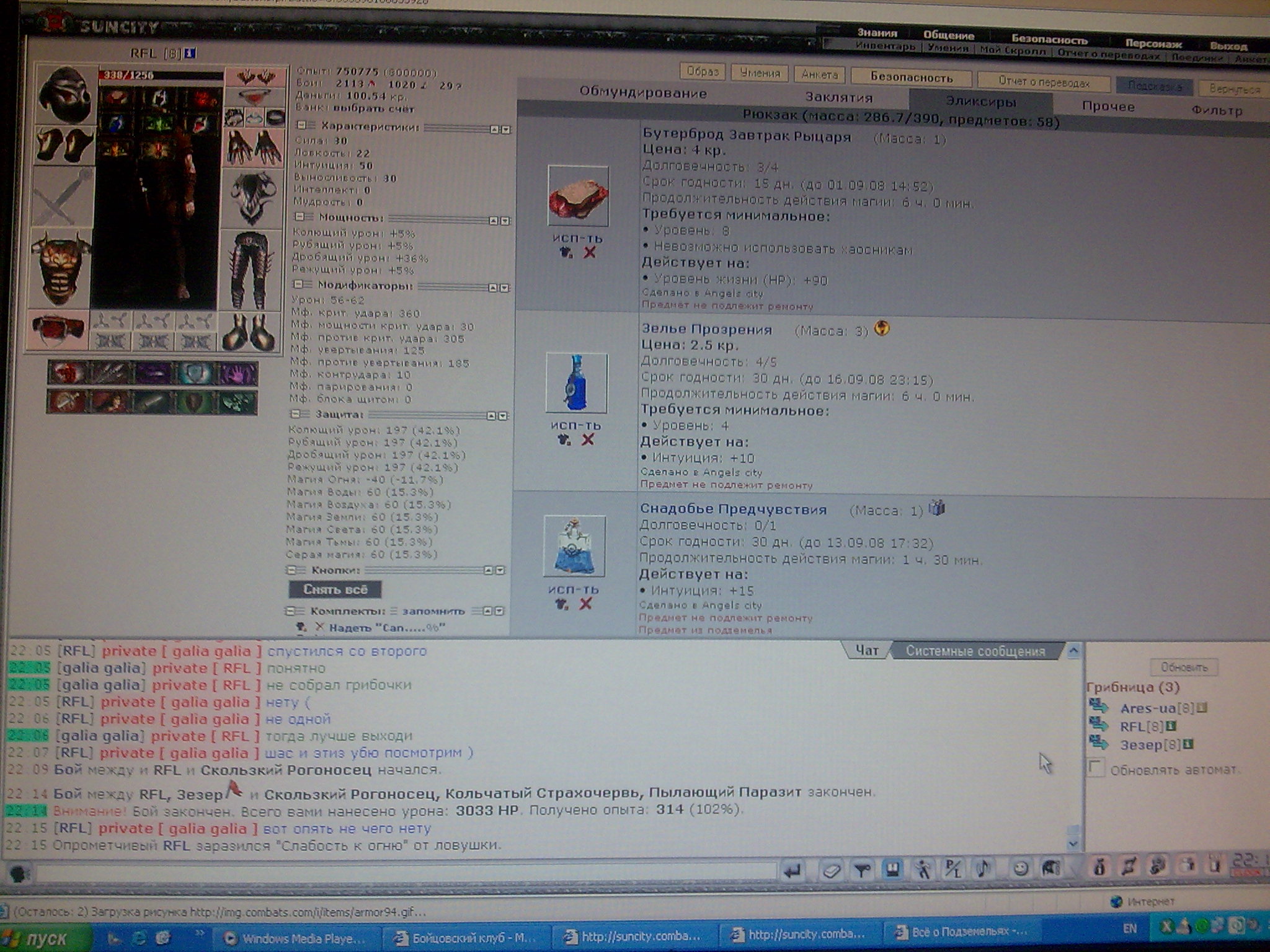Open the Заклятия inventory tab
This screenshot has height=952, width=1270.
[x=838, y=97]
